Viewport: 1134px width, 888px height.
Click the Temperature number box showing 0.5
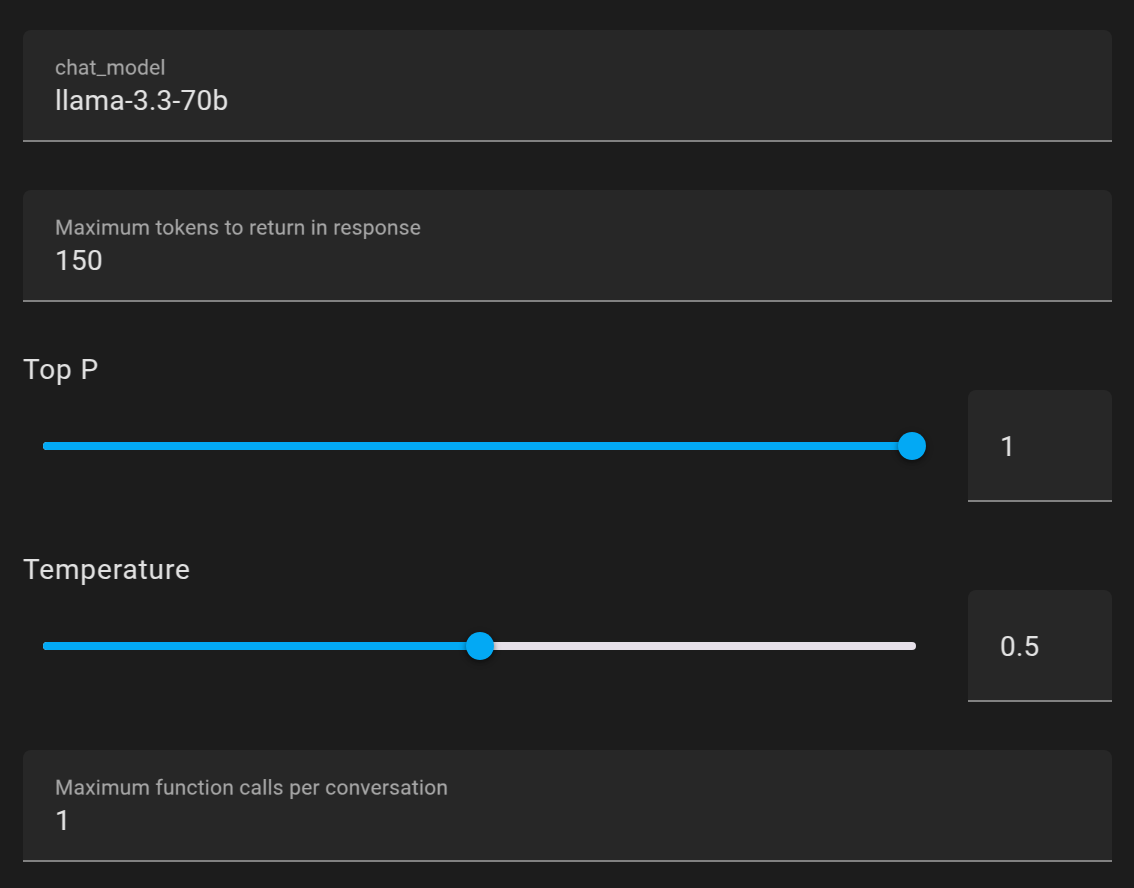point(1038,646)
